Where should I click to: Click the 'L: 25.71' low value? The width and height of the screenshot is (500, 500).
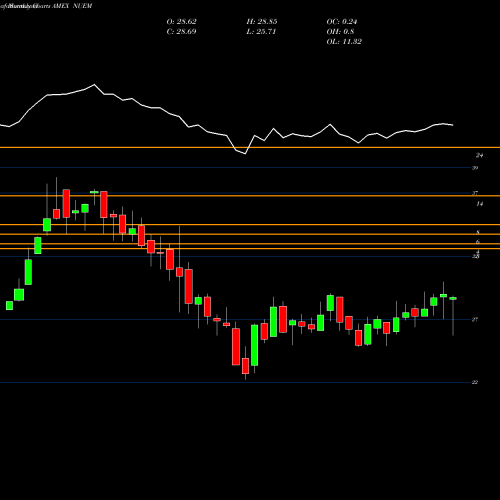261,32
